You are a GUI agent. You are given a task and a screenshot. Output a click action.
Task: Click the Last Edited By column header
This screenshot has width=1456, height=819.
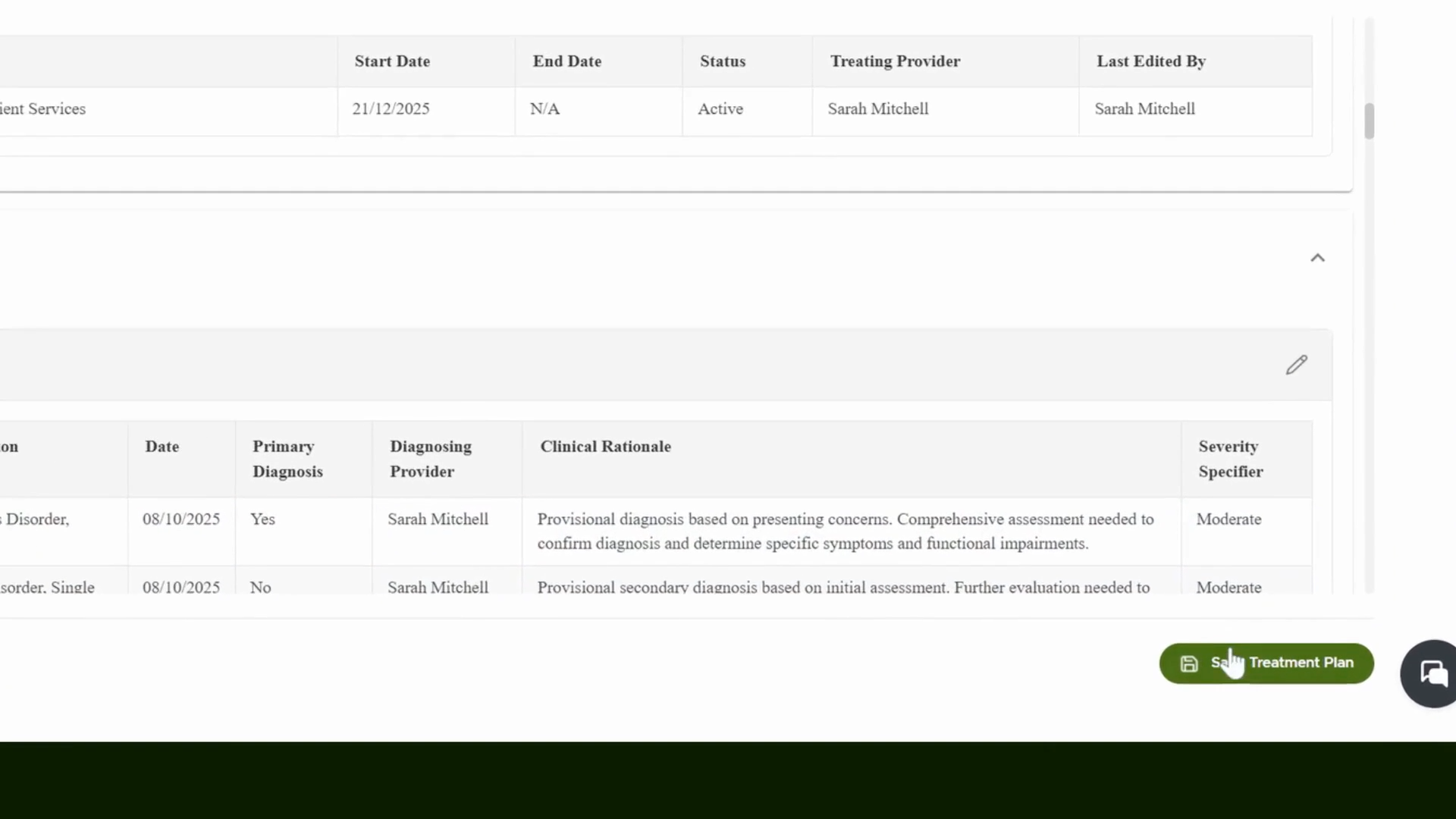(x=1151, y=61)
